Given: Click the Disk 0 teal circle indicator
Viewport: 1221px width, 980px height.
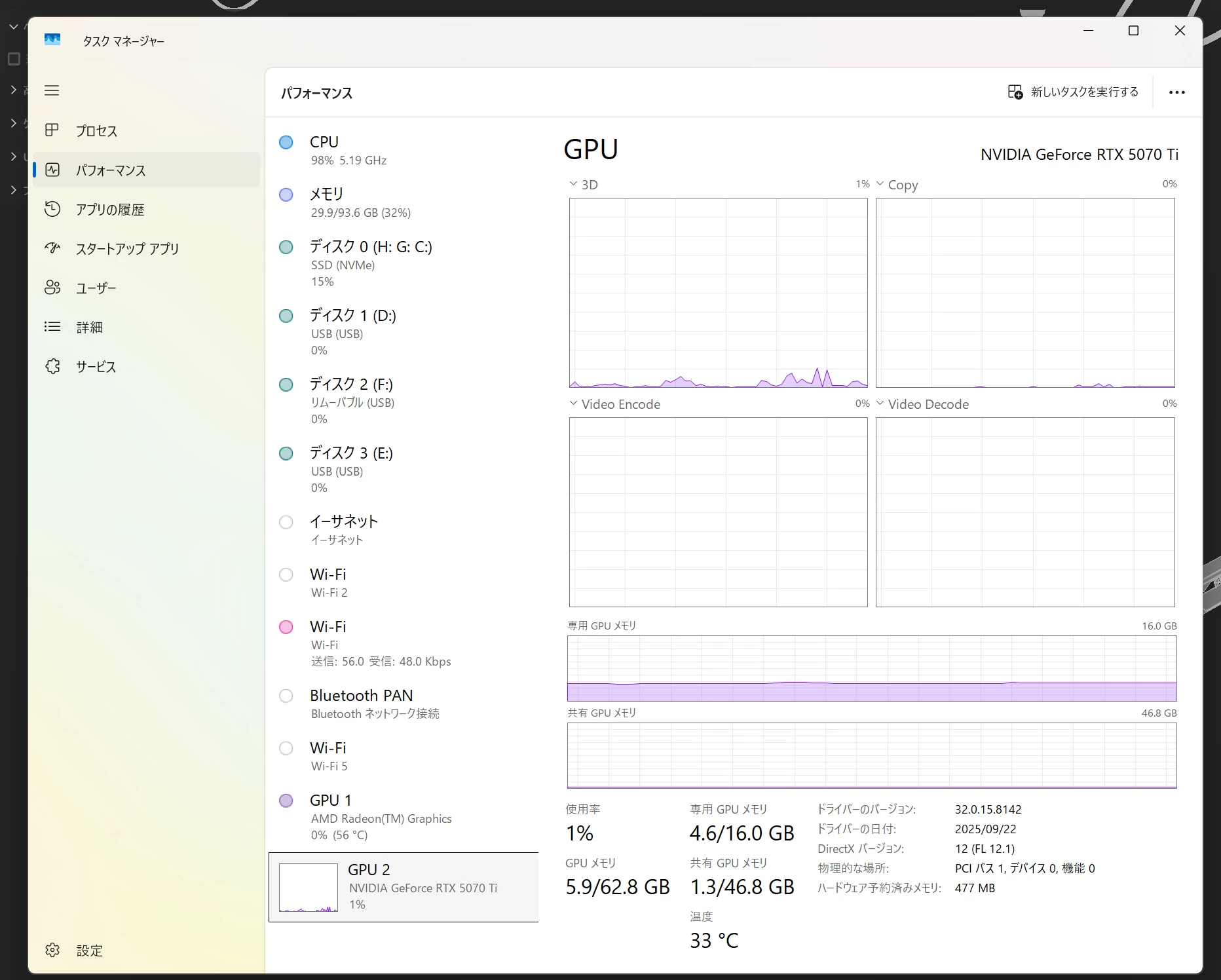Looking at the screenshot, I should (x=286, y=247).
